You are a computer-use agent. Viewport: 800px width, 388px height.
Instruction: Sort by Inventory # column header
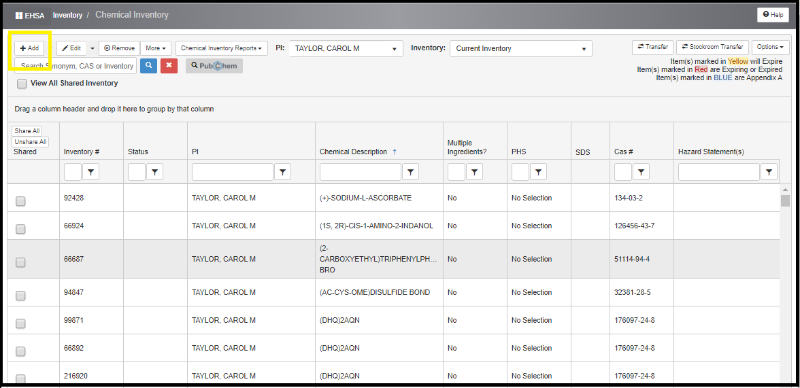pos(81,152)
